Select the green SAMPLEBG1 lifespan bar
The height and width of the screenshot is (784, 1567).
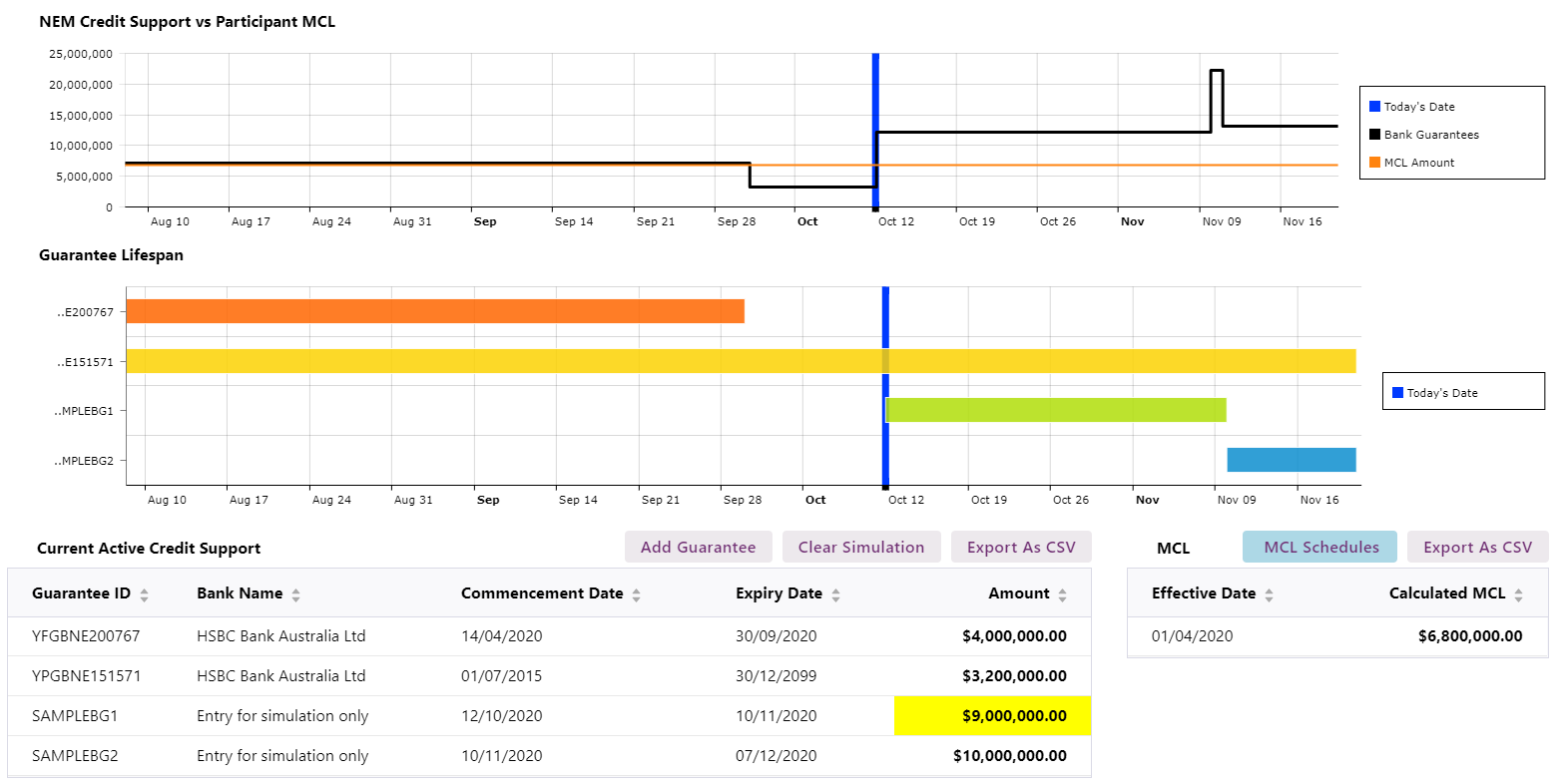[1055, 410]
